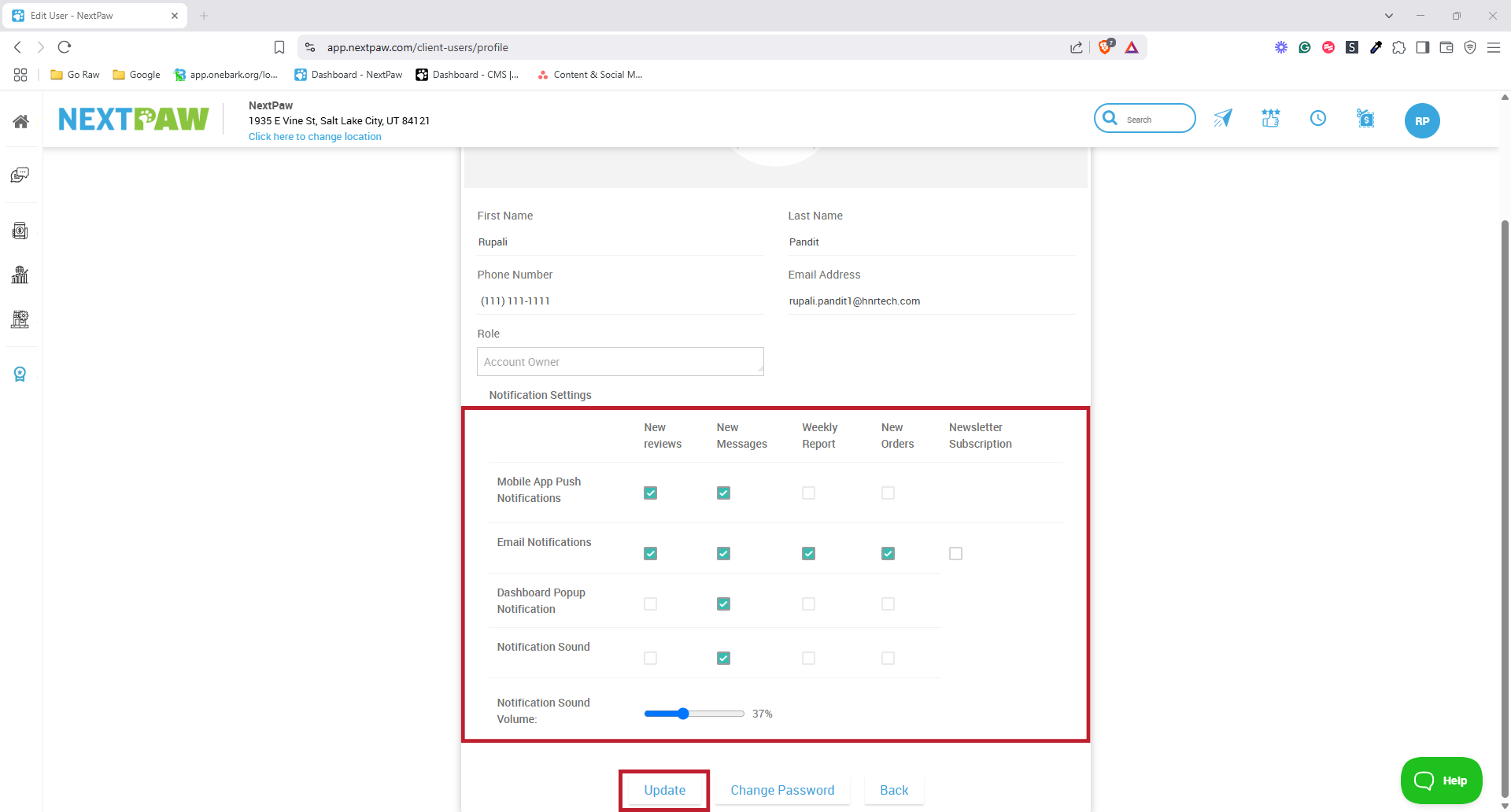Uncheck Mobile App Push New reviews checkbox
Screen dimensions: 1511x812
(x=650, y=493)
